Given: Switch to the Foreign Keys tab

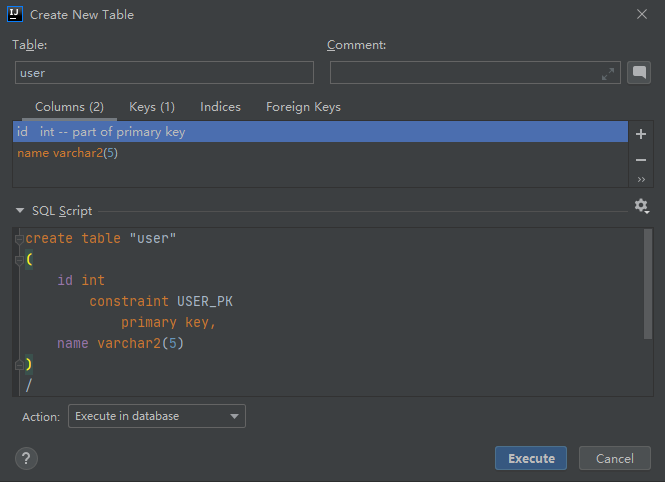Looking at the screenshot, I should click(303, 107).
